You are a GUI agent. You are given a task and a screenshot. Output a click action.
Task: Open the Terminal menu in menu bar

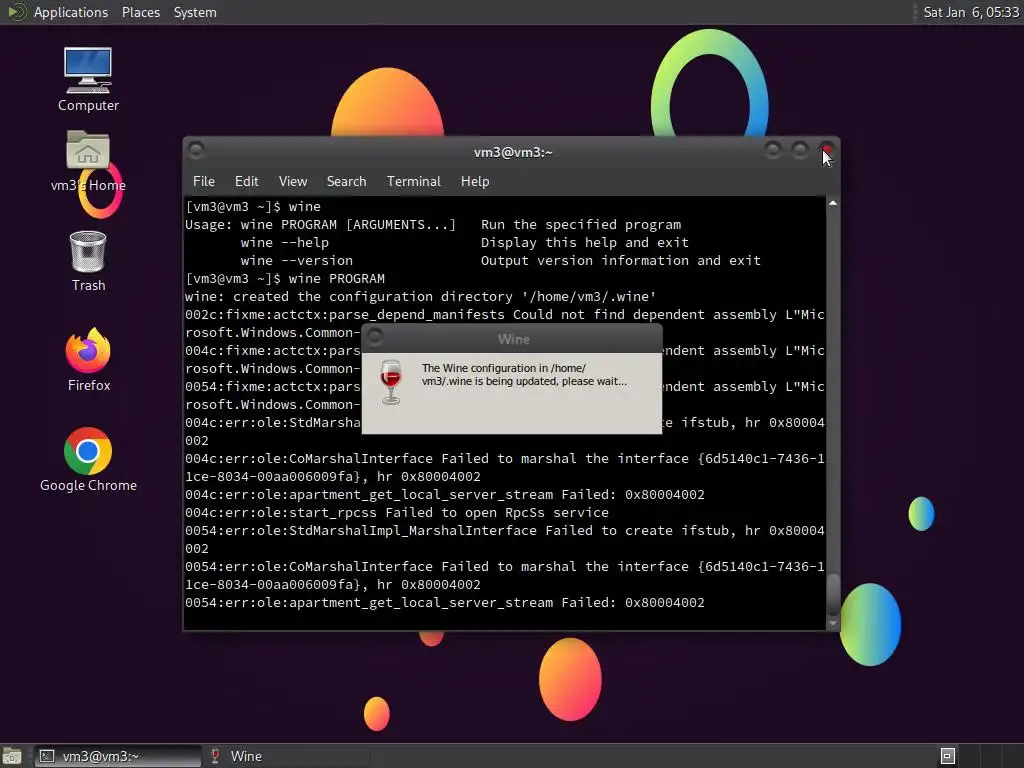click(413, 182)
